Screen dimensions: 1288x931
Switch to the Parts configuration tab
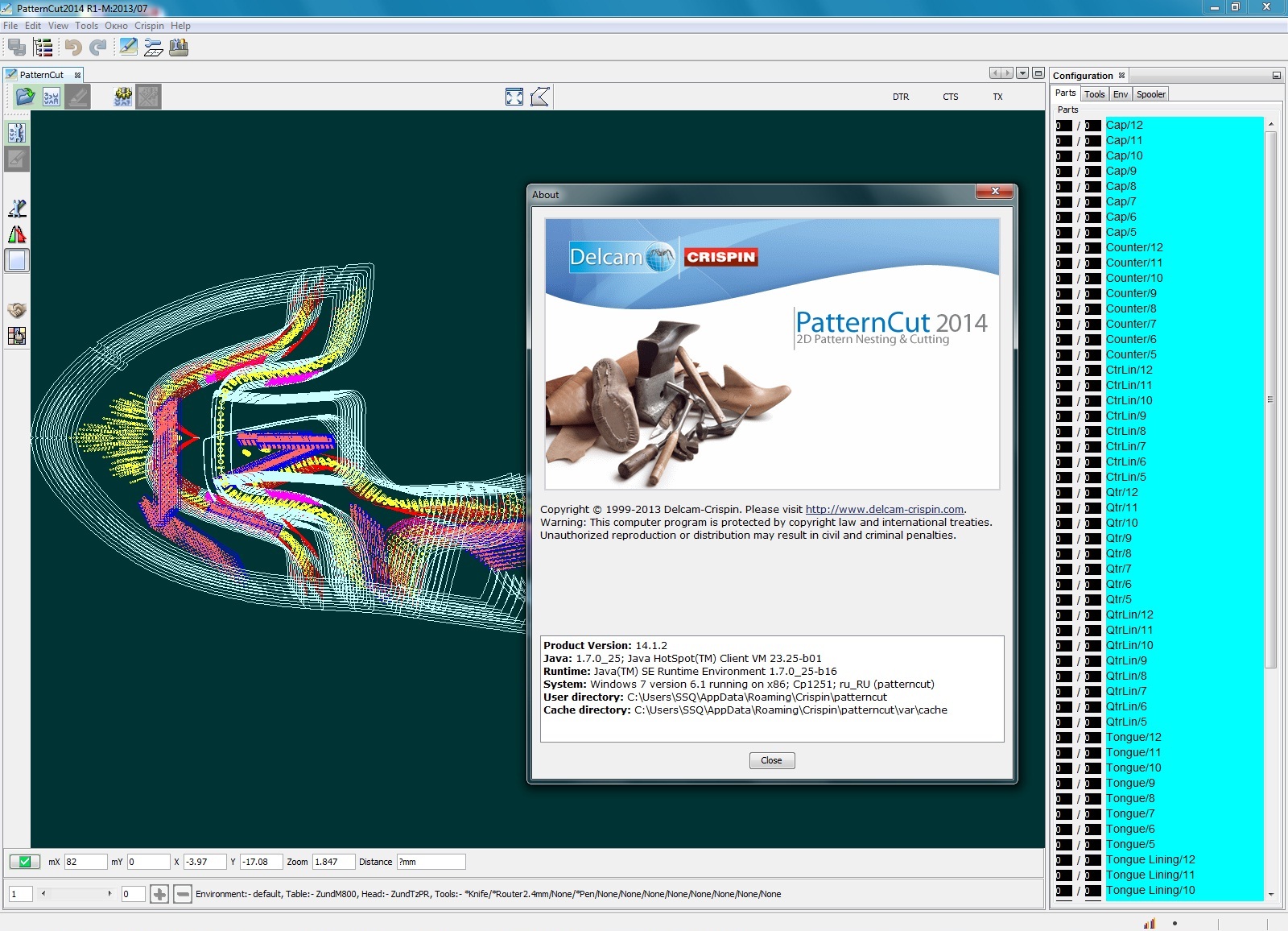[1065, 93]
